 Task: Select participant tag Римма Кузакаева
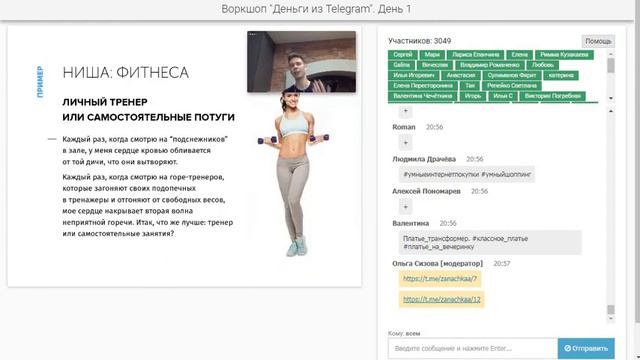point(564,55)
